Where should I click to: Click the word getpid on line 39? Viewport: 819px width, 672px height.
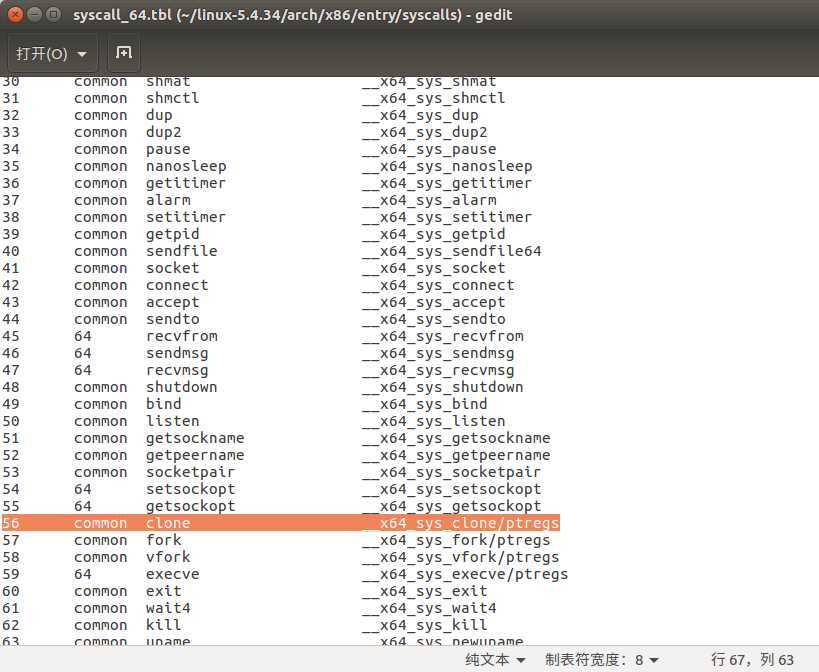coord(172,234)
